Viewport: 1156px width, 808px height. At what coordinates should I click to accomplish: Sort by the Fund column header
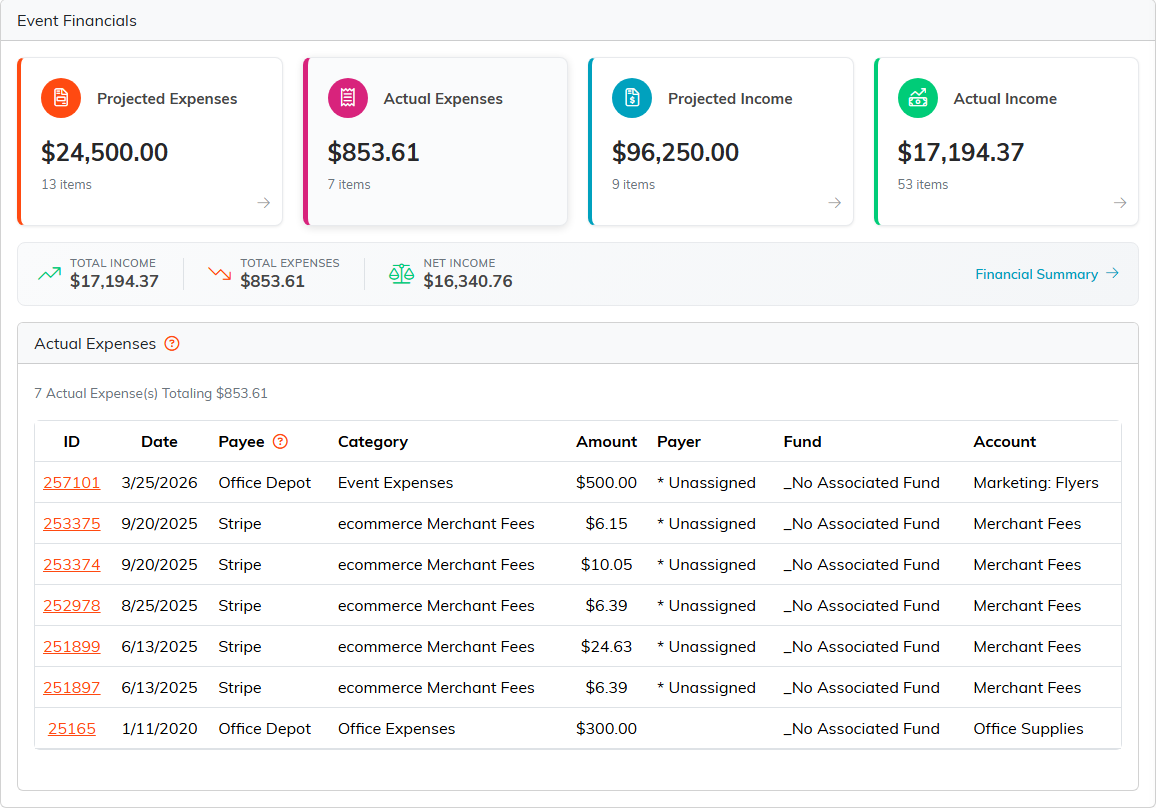(x=802, y=442)
